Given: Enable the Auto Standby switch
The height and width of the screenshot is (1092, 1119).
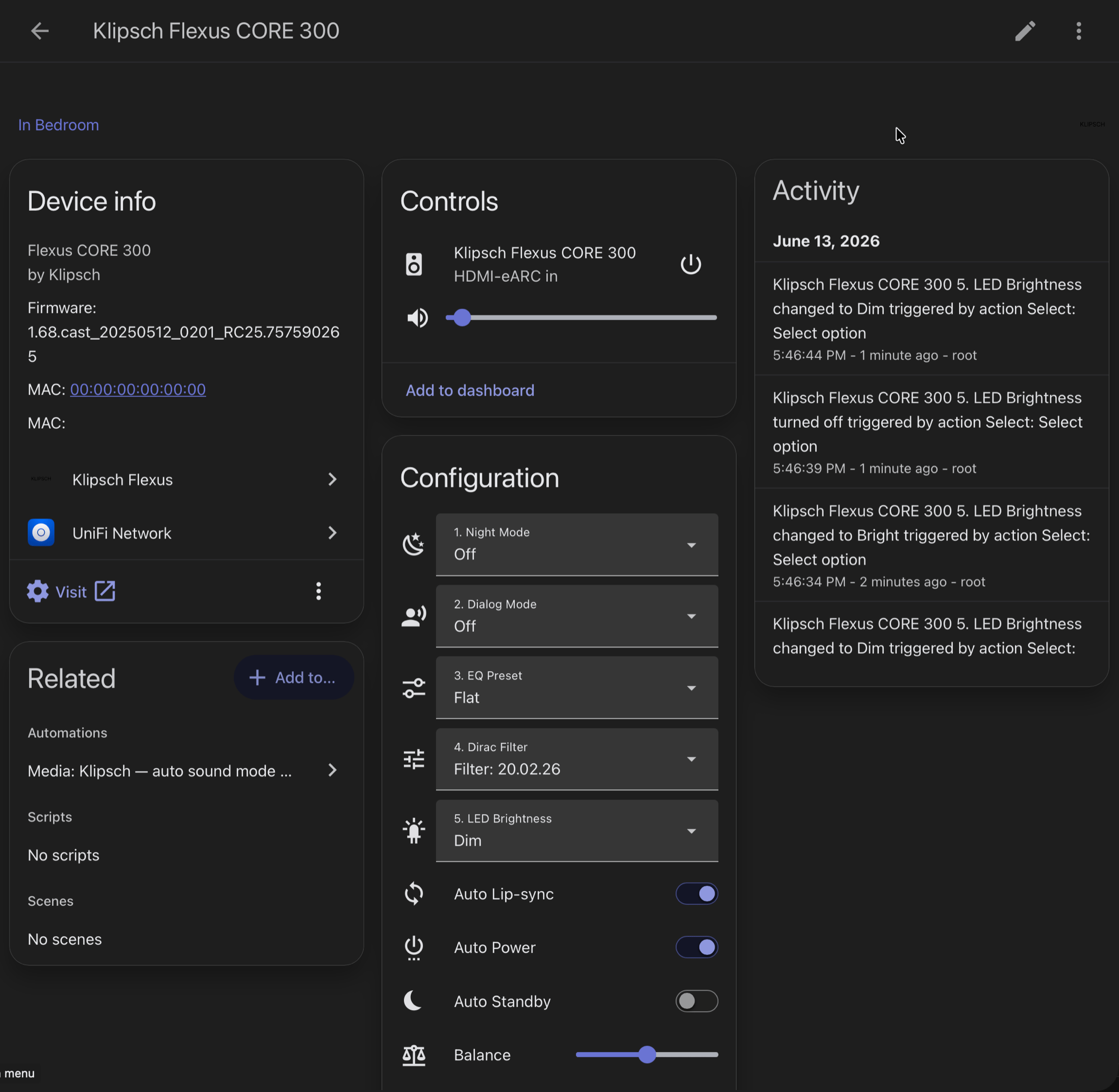Looking at the screenshot, I should click(x=697, y=1001).
